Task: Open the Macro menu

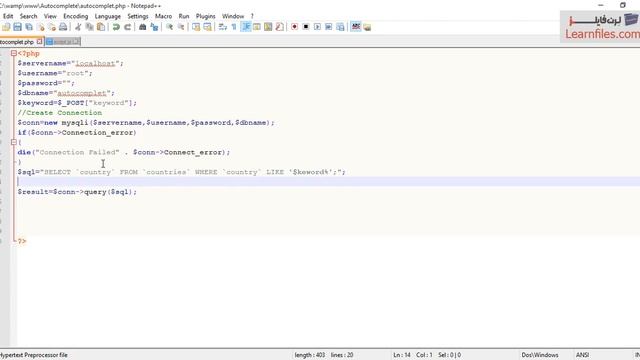Action: 163,16
